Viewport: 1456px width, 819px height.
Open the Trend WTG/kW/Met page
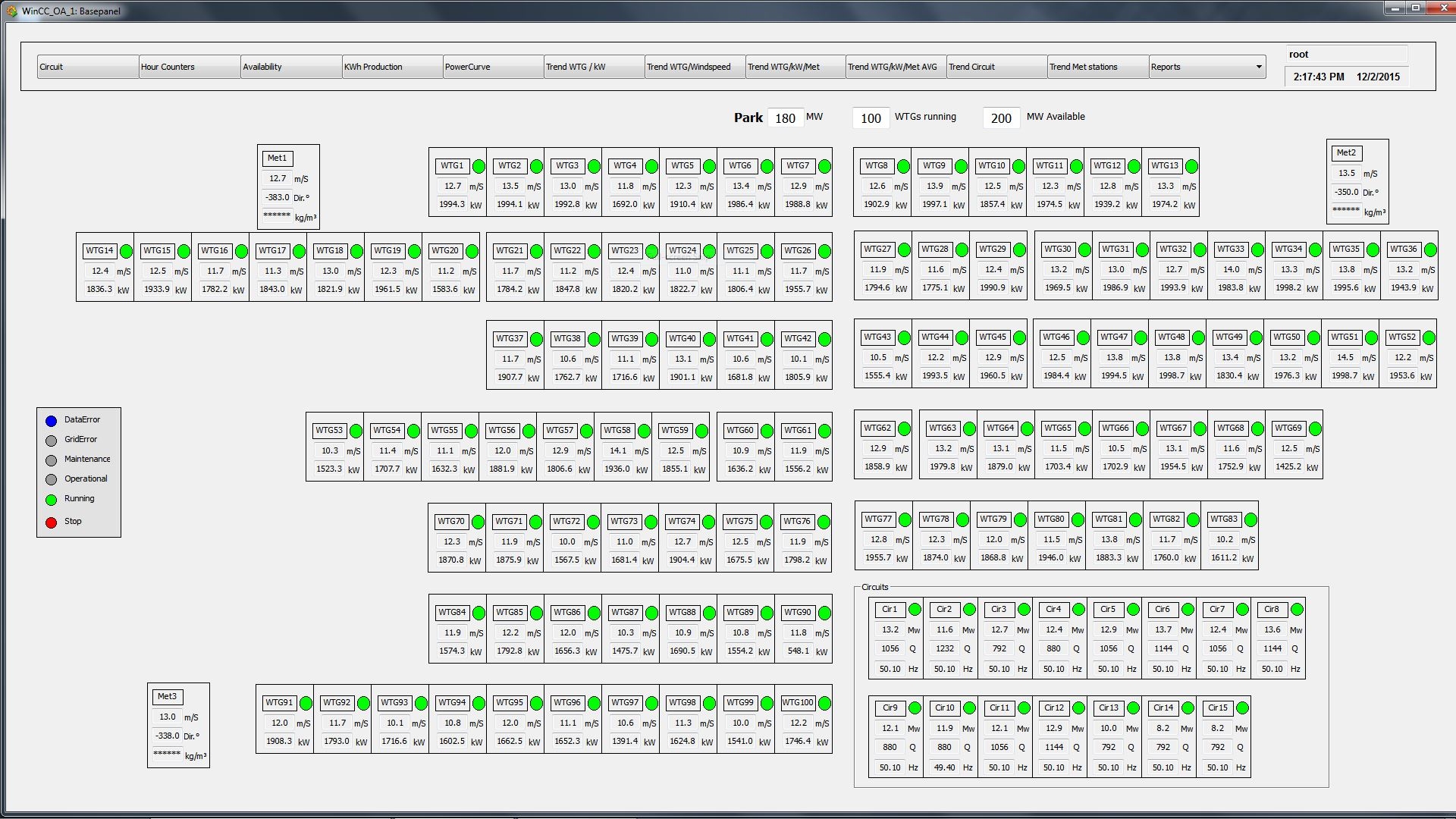click(x=795, y=67)
